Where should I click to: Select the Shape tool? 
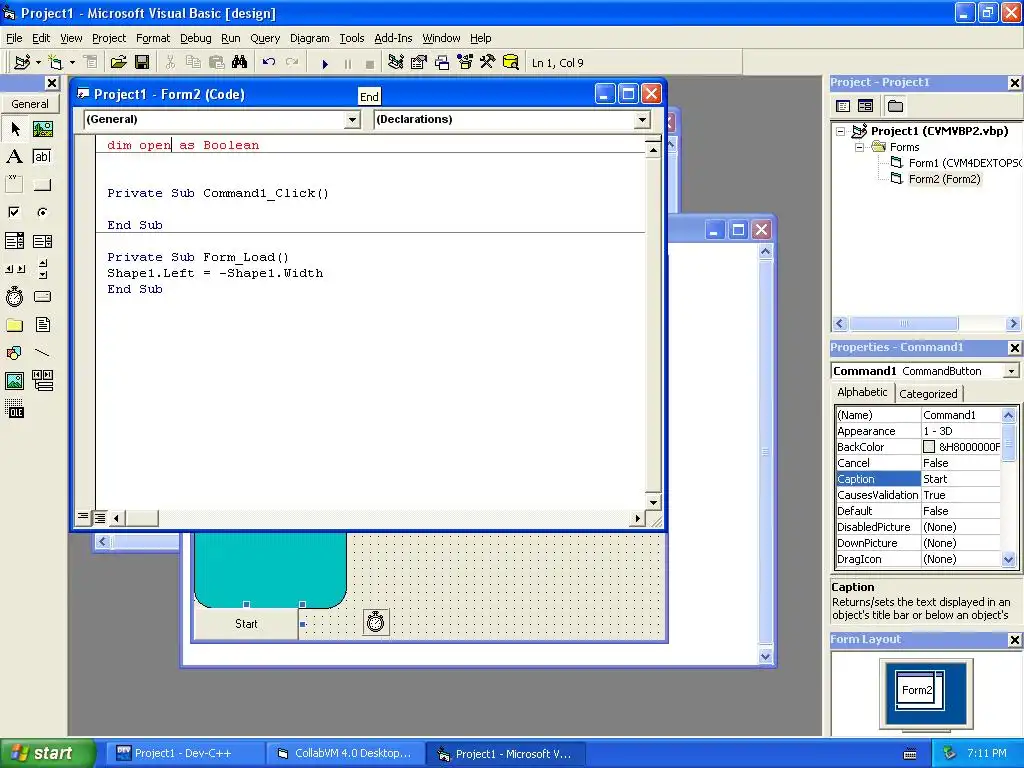coord(14,353)
